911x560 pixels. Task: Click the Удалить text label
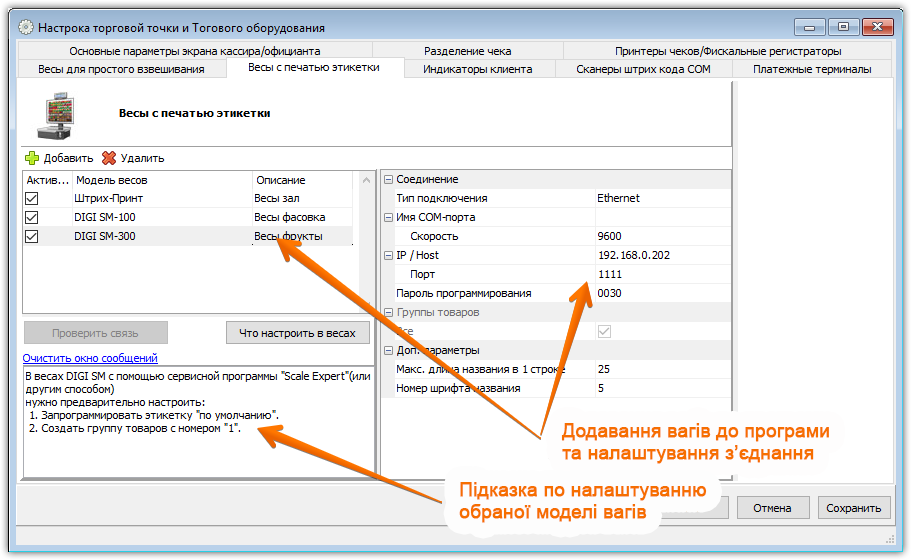pos(142,158)
